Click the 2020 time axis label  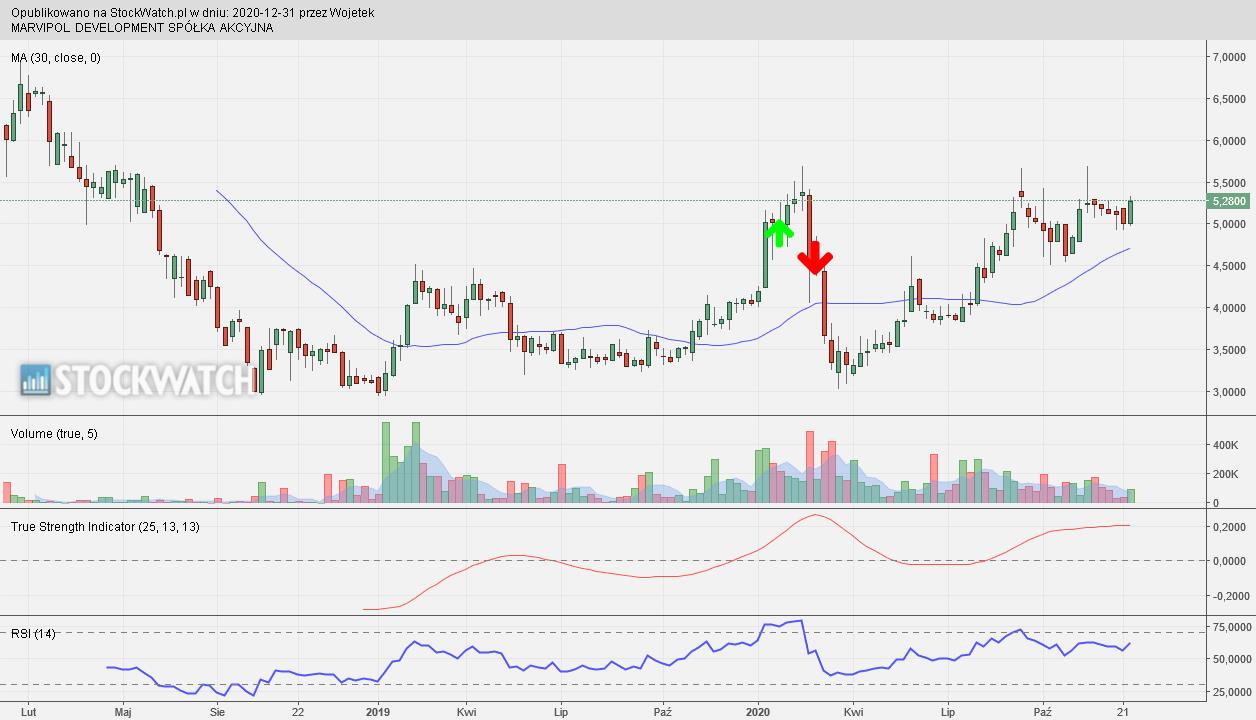(758, 713)
